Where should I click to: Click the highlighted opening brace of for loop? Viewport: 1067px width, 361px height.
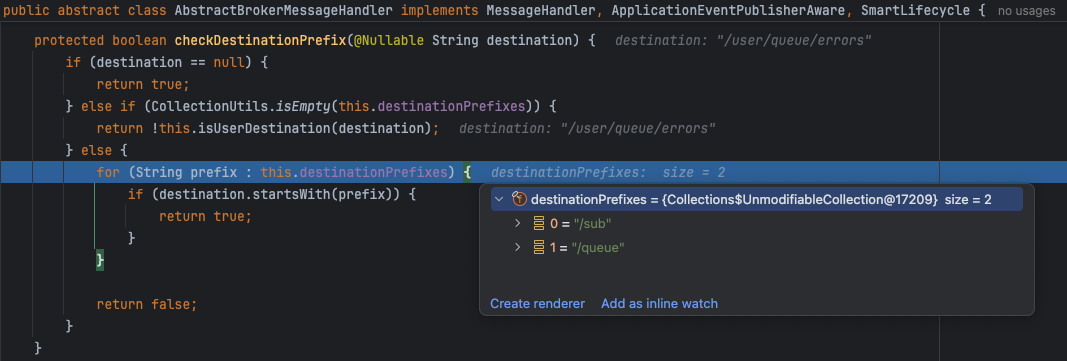(467, 173)
